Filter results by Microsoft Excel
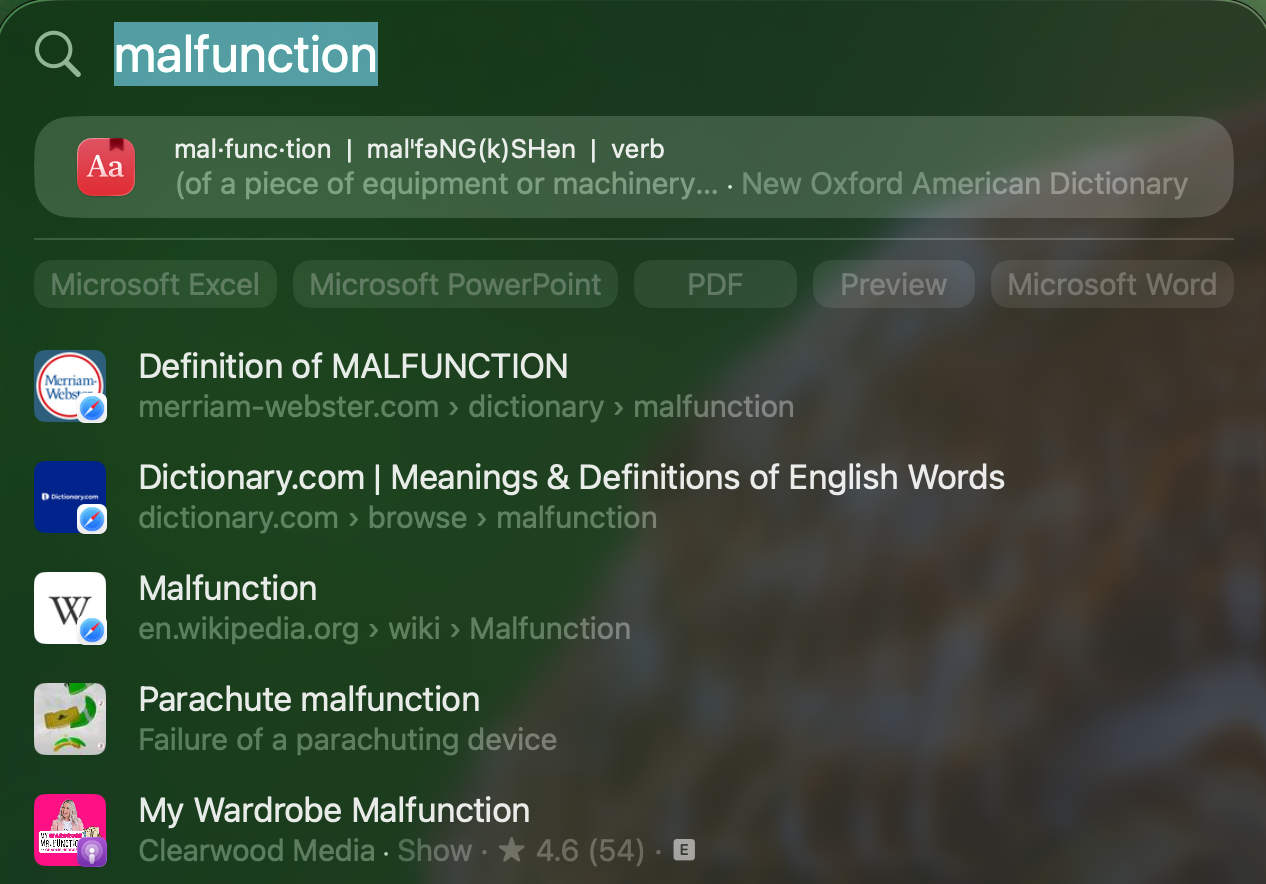This screenshot has width=1266, height=884. click(155, 284)
